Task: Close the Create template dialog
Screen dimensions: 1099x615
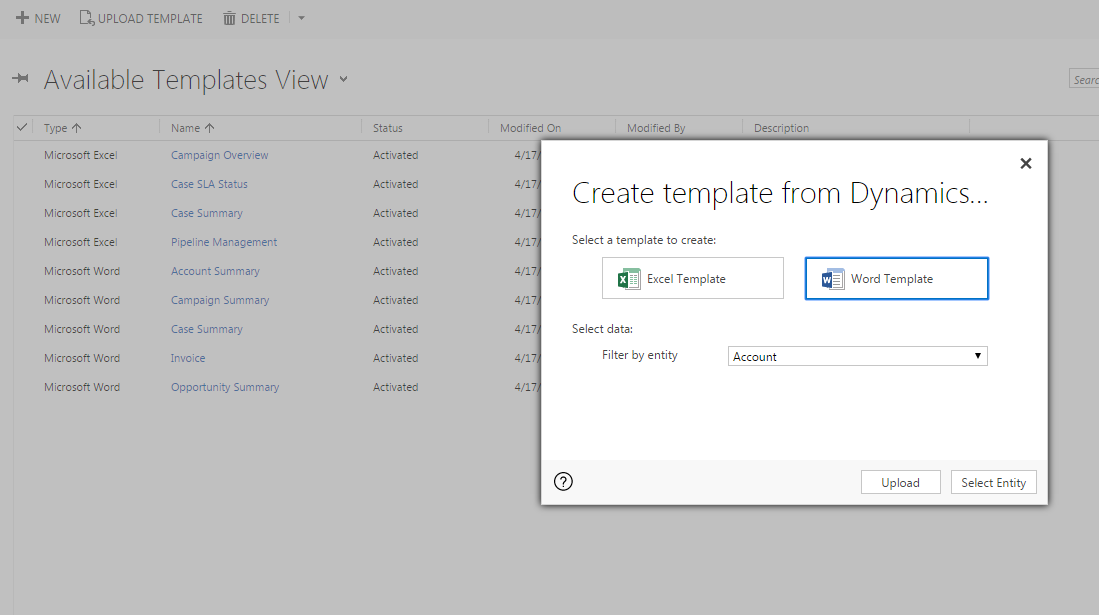Action: point(1025,163)
